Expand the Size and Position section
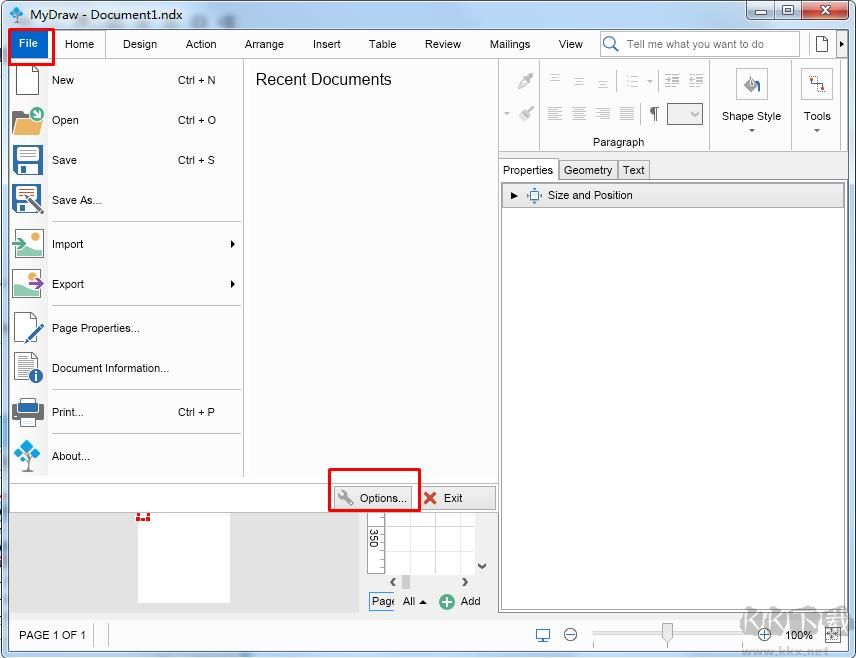Image resolution: width=856 pixels, height=658 pixels. tap(514, 195)
